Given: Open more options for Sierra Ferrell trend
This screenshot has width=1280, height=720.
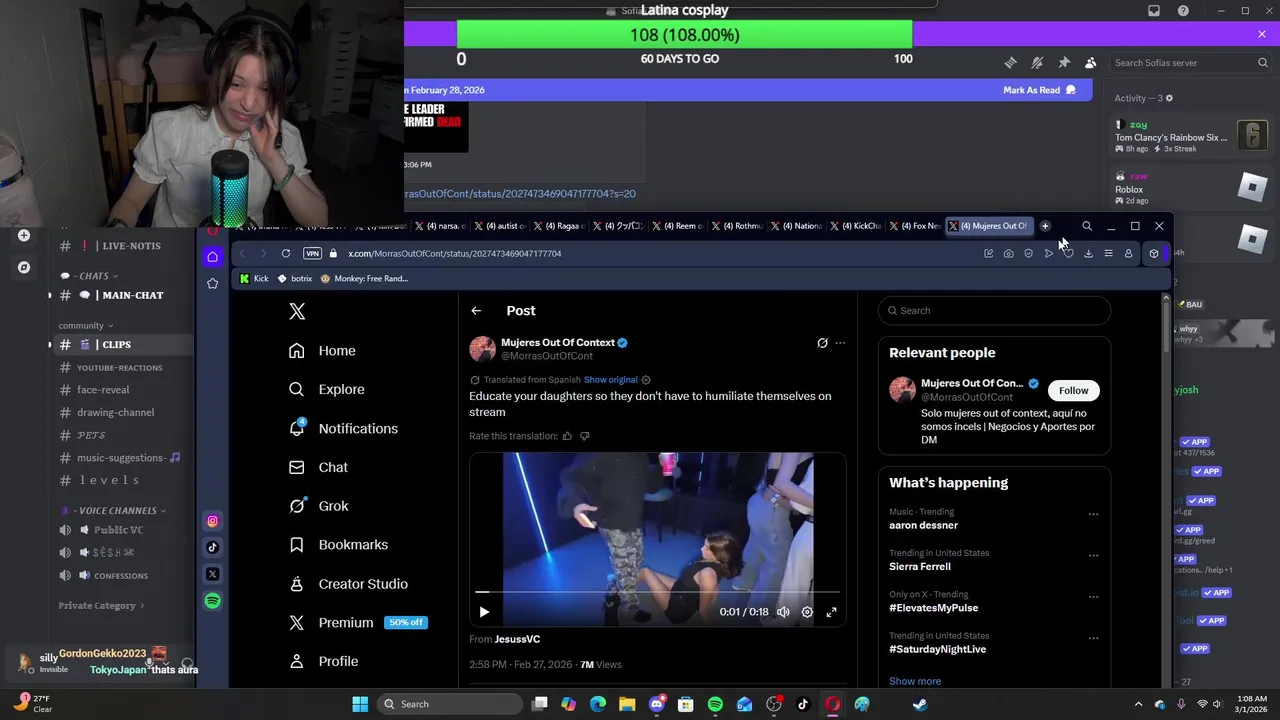Looking at the screenshot, I should click(1093, 555).
